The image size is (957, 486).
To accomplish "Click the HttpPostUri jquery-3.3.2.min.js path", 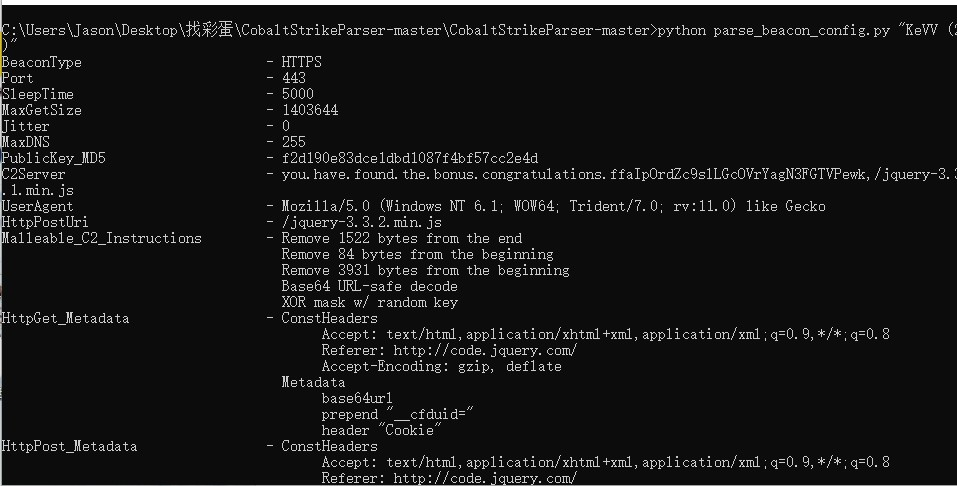I will click(361, 222).
